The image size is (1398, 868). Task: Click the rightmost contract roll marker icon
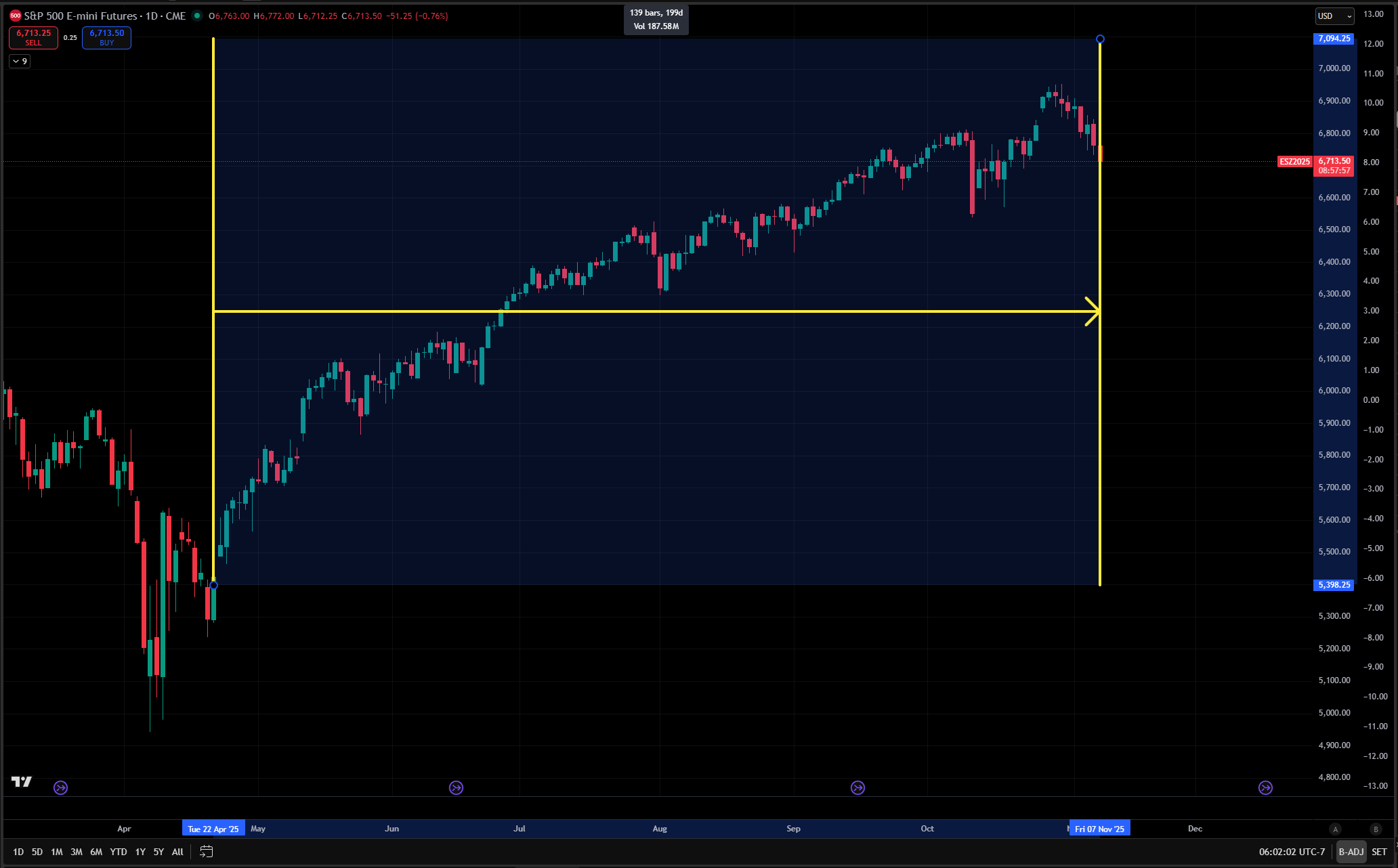(1265, 787)
